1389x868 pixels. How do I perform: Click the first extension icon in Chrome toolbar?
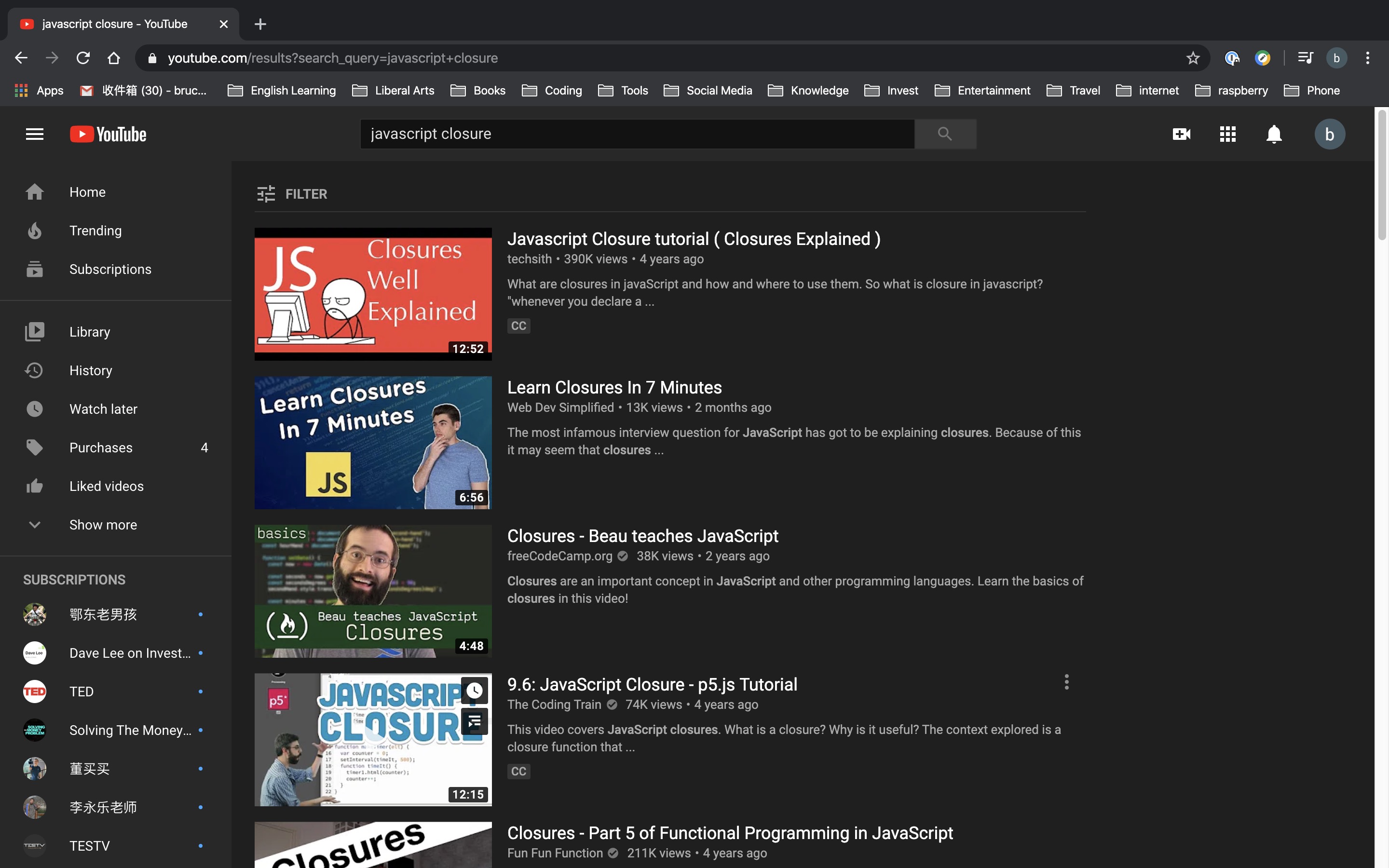[1232, 58]
